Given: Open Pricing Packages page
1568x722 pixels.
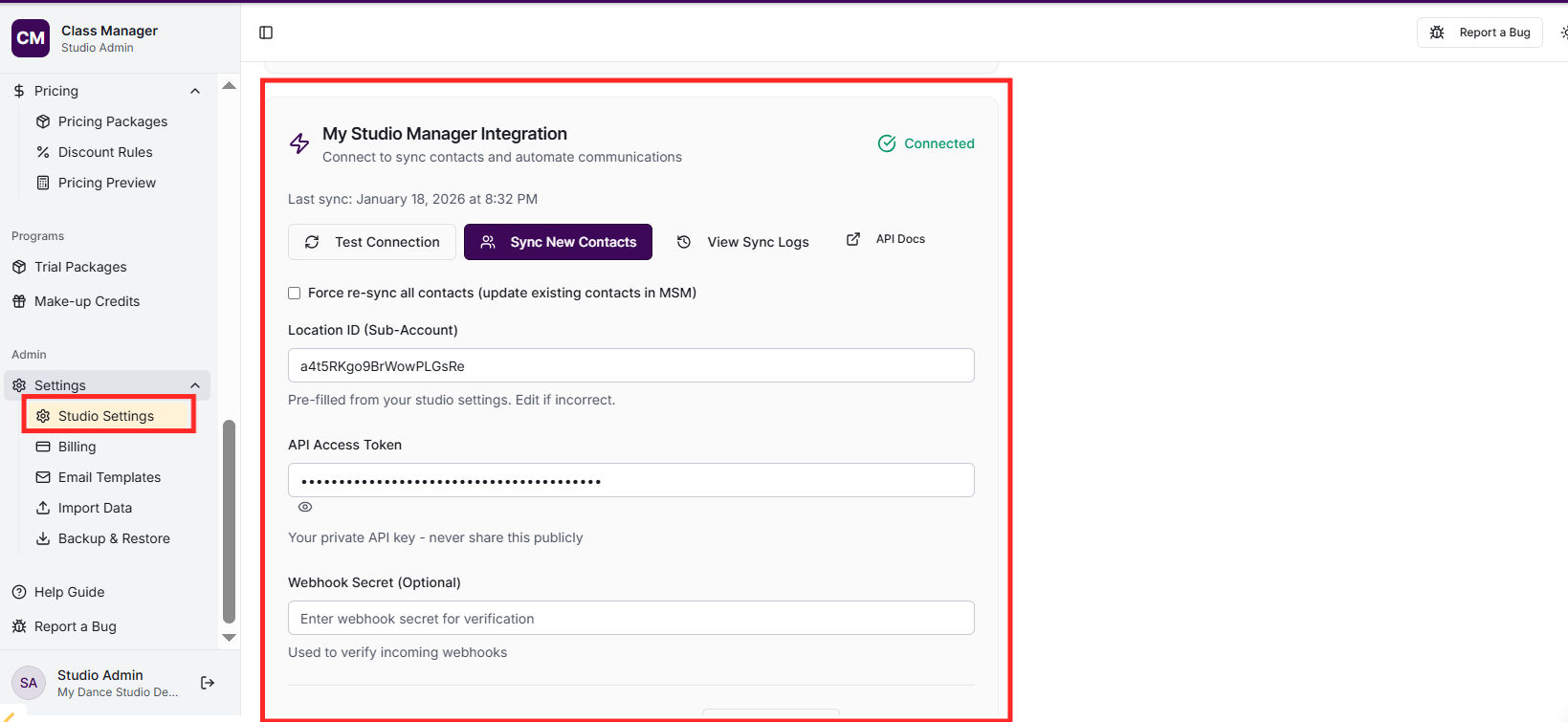Looking at the screenshot, I should pos(113,121).
